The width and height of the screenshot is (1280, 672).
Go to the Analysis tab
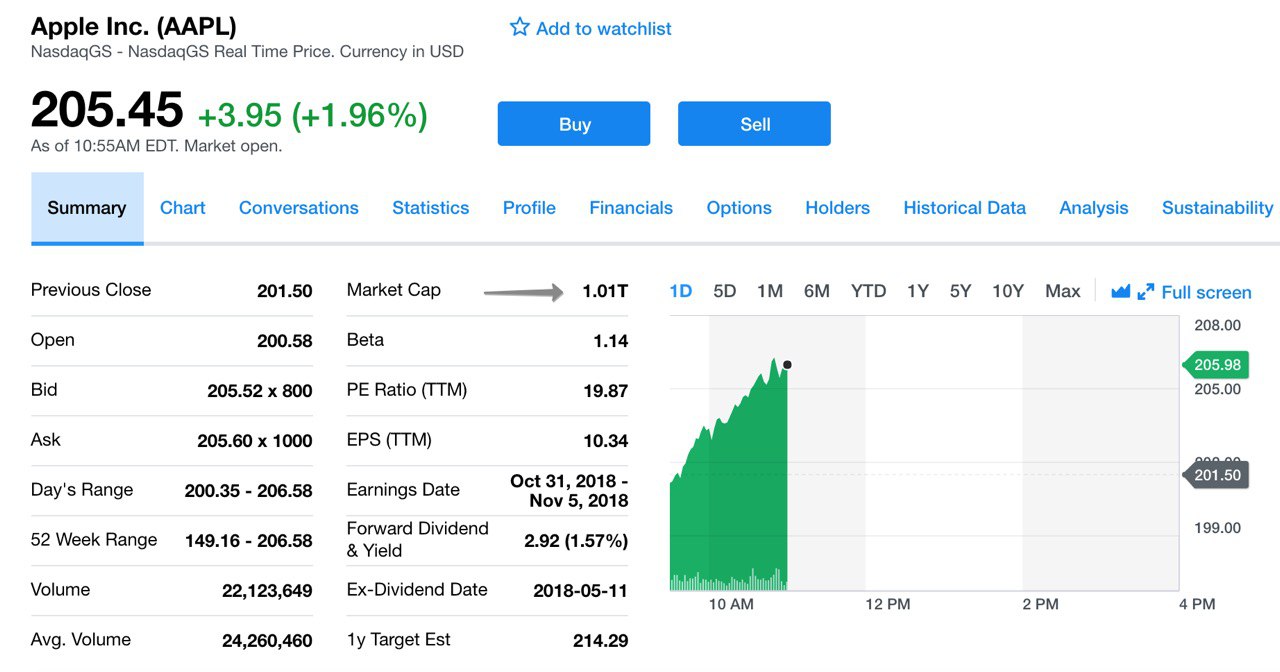click(1094, 208)
